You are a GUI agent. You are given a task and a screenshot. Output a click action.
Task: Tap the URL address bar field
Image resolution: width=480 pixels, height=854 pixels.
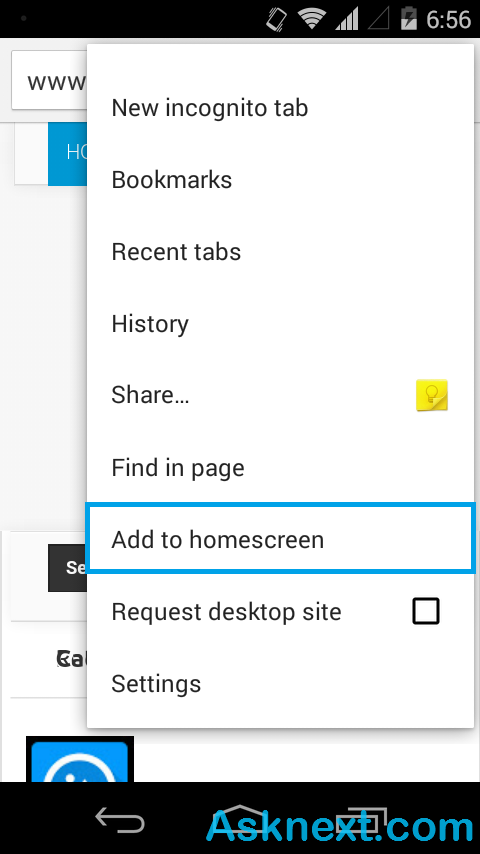pos(49,81)
